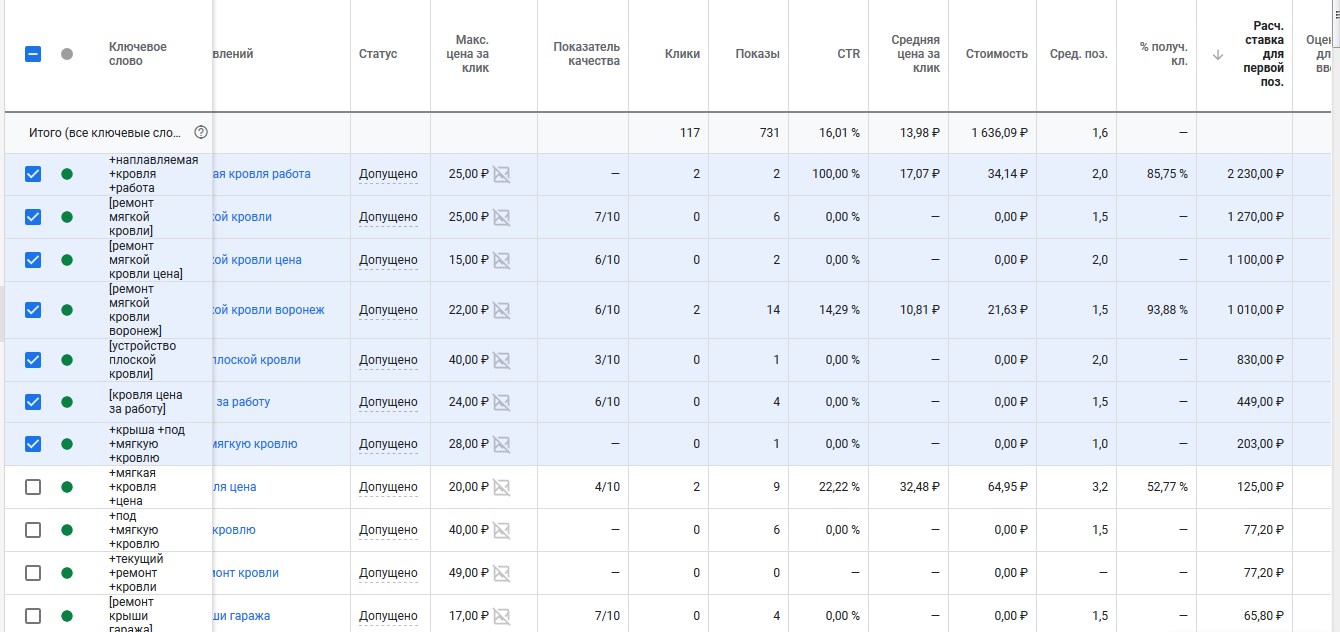Open green status dot of '+под +мягкую +кровлю'

click(x=67, y=530)
